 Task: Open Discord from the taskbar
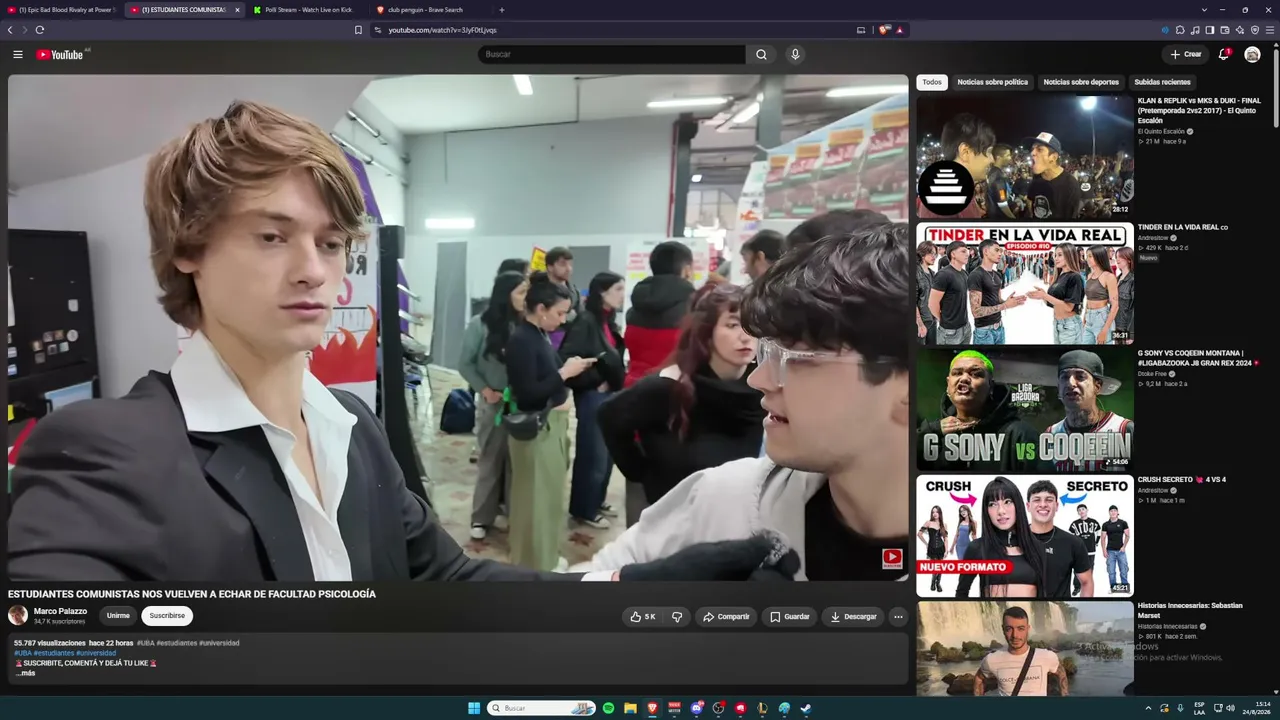pos(697,708)
